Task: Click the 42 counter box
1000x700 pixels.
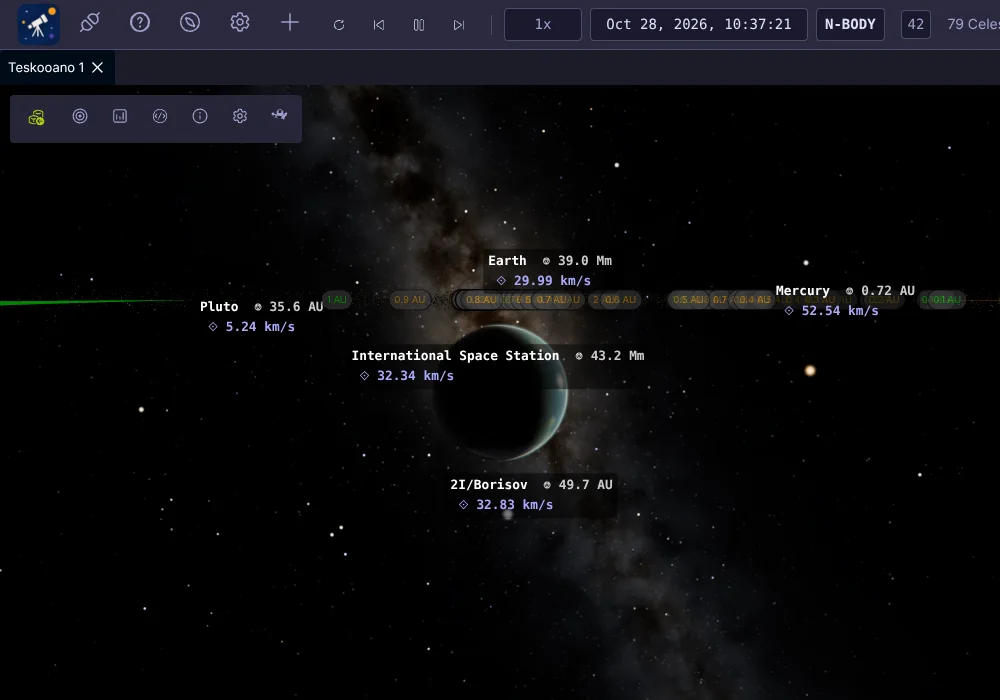Action: (x=915, y=24)
